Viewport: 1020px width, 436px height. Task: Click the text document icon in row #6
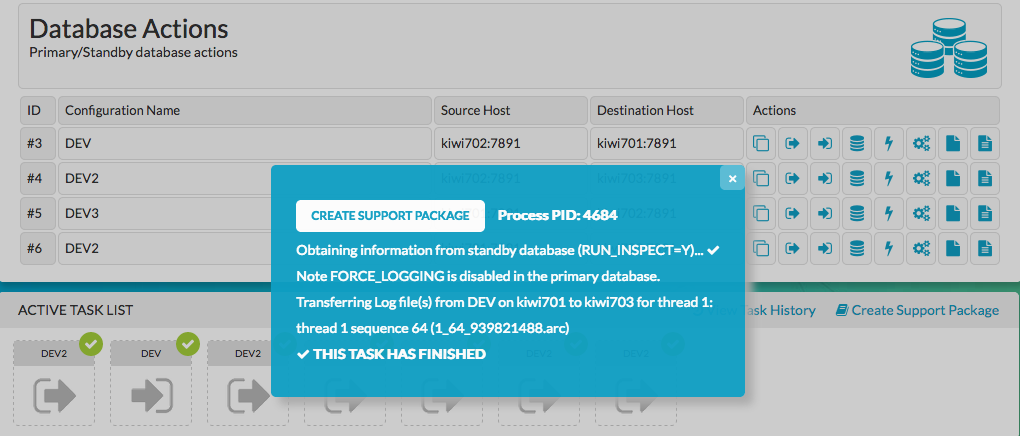tap(985, 249)
